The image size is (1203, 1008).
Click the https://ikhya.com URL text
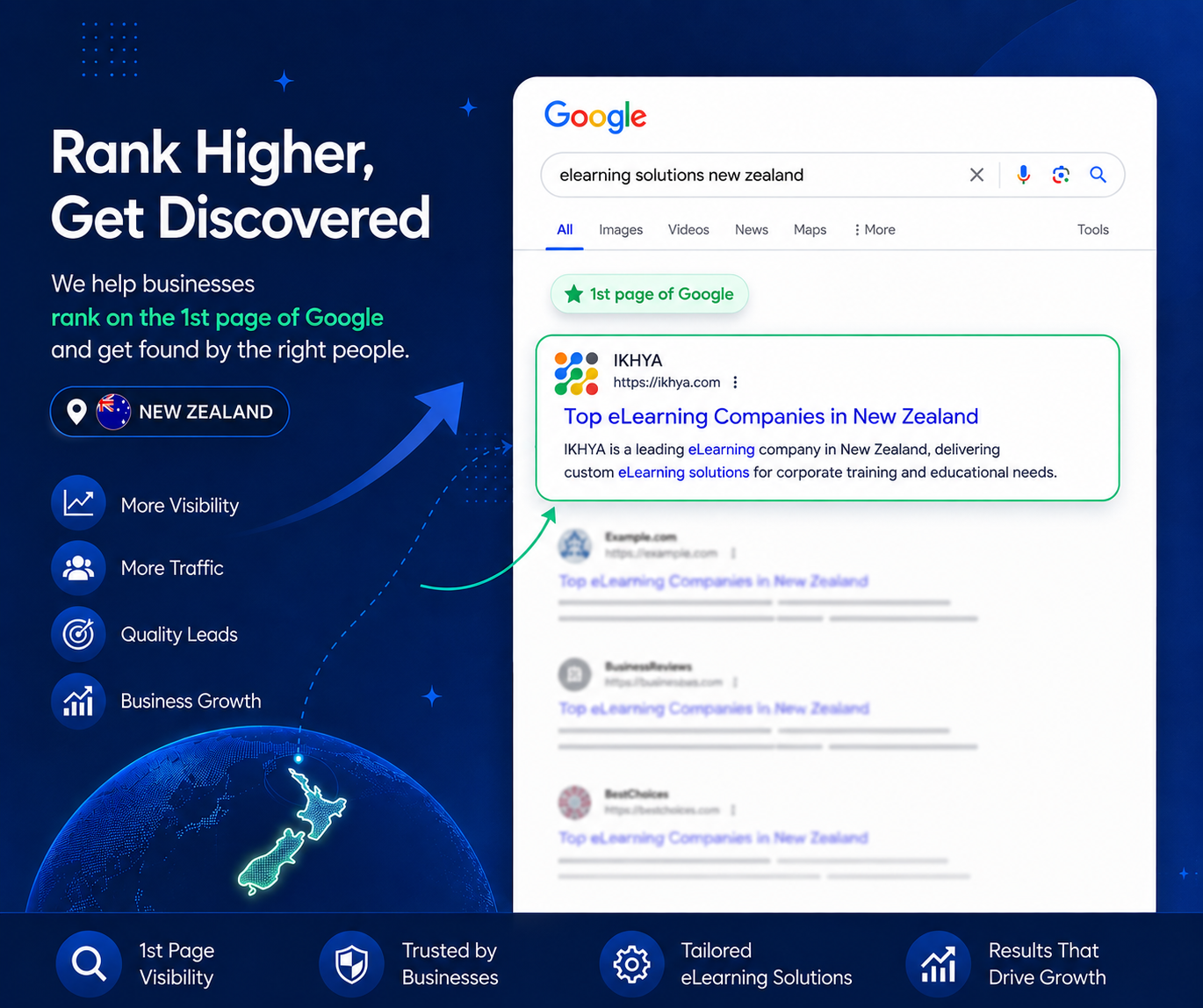(666, 382)
